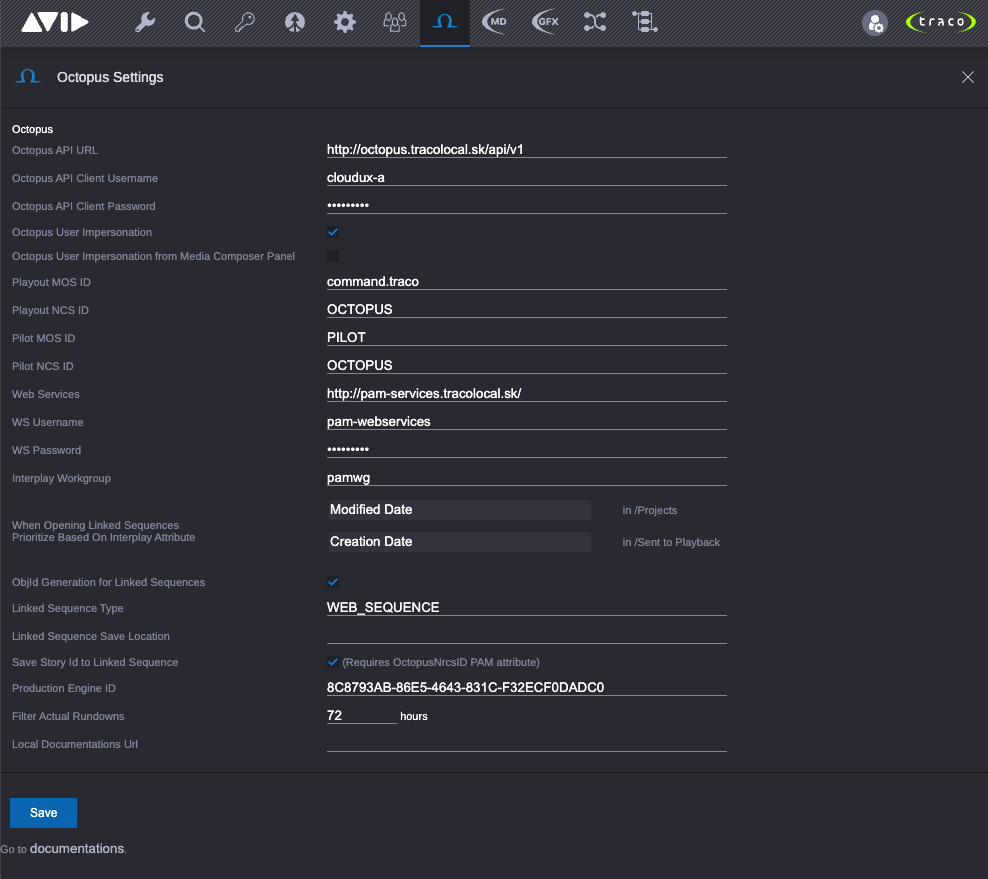Select the search magnifier icon
The image size is (988, 879).
pos(195,22)
